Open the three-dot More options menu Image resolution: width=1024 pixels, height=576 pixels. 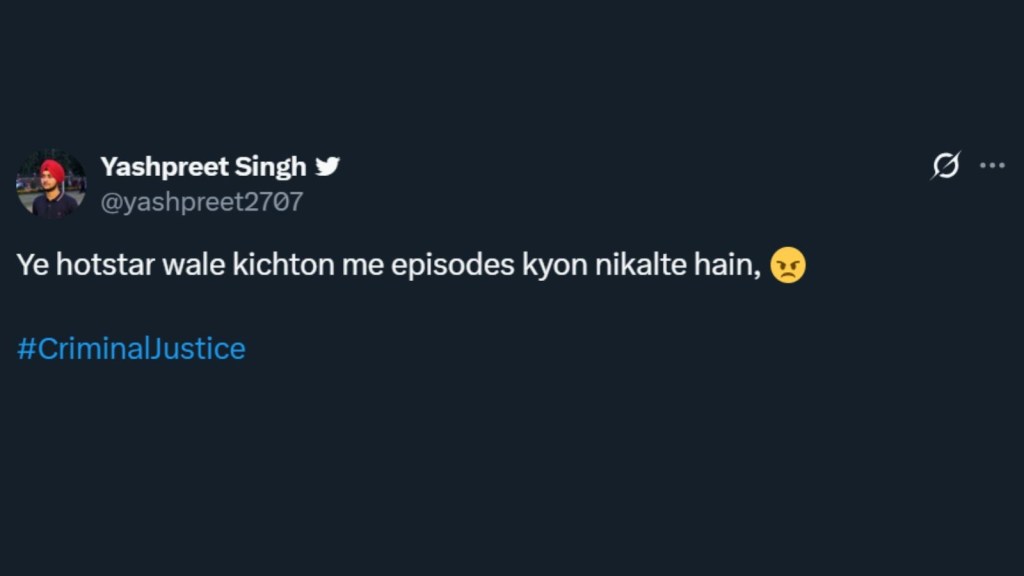tap(992, 166)
